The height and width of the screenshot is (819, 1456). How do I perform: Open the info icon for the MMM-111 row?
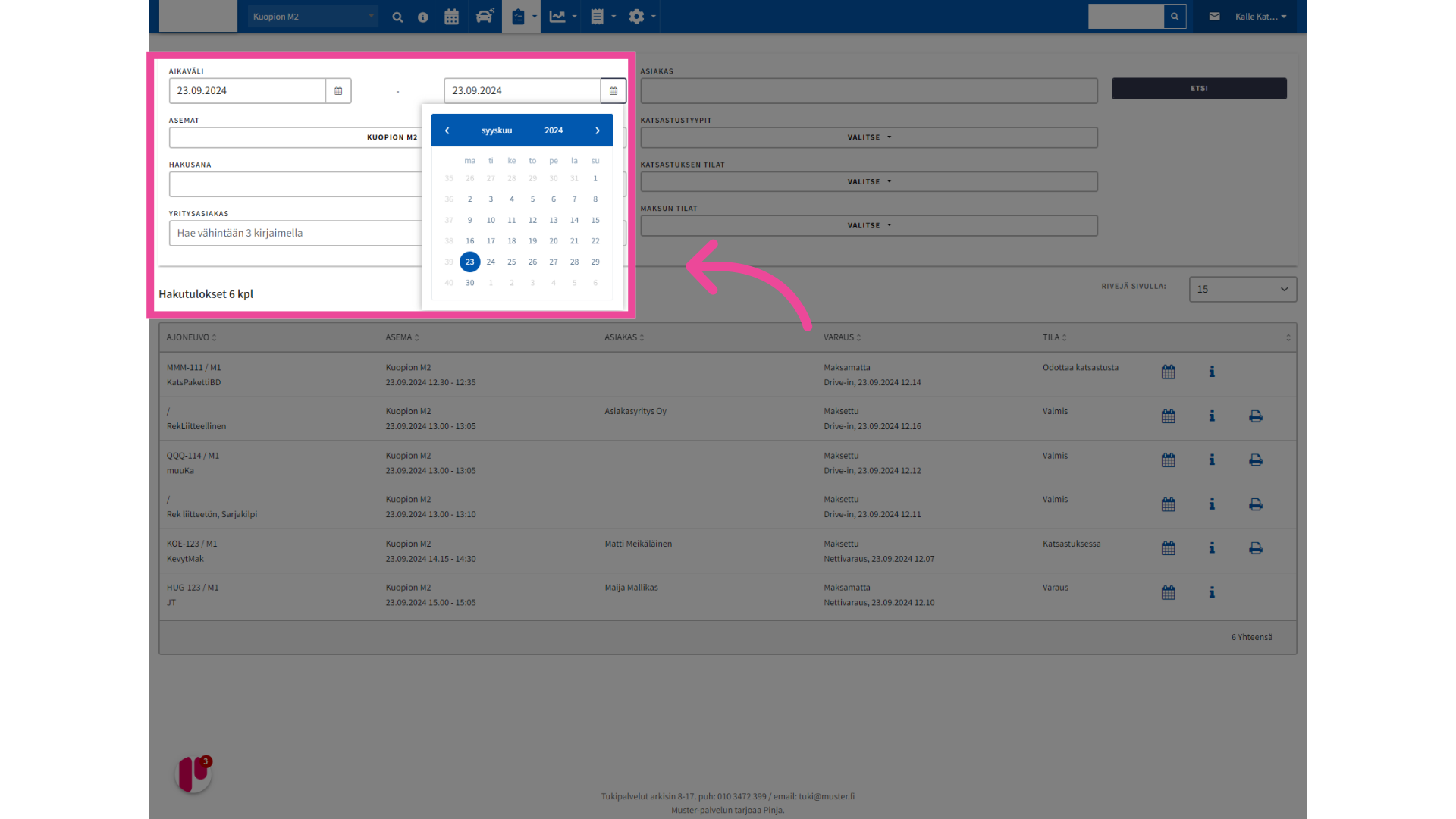1212,372
